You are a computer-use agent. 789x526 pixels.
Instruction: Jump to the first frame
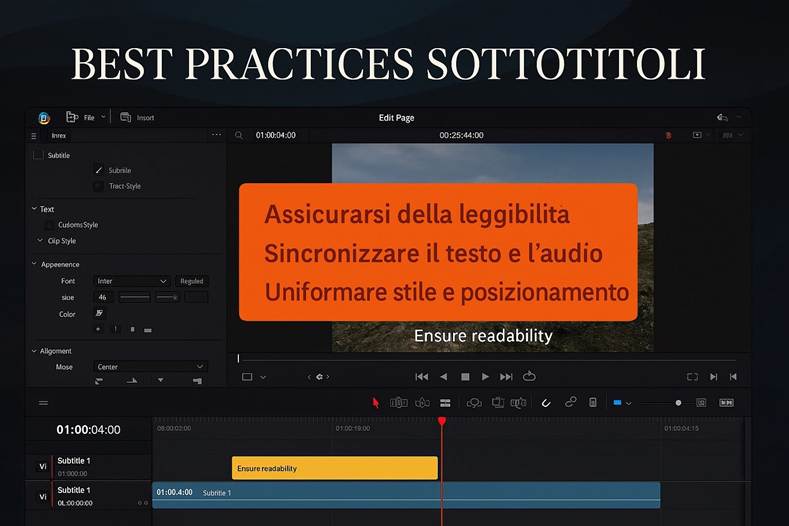[x=422, y=377]
